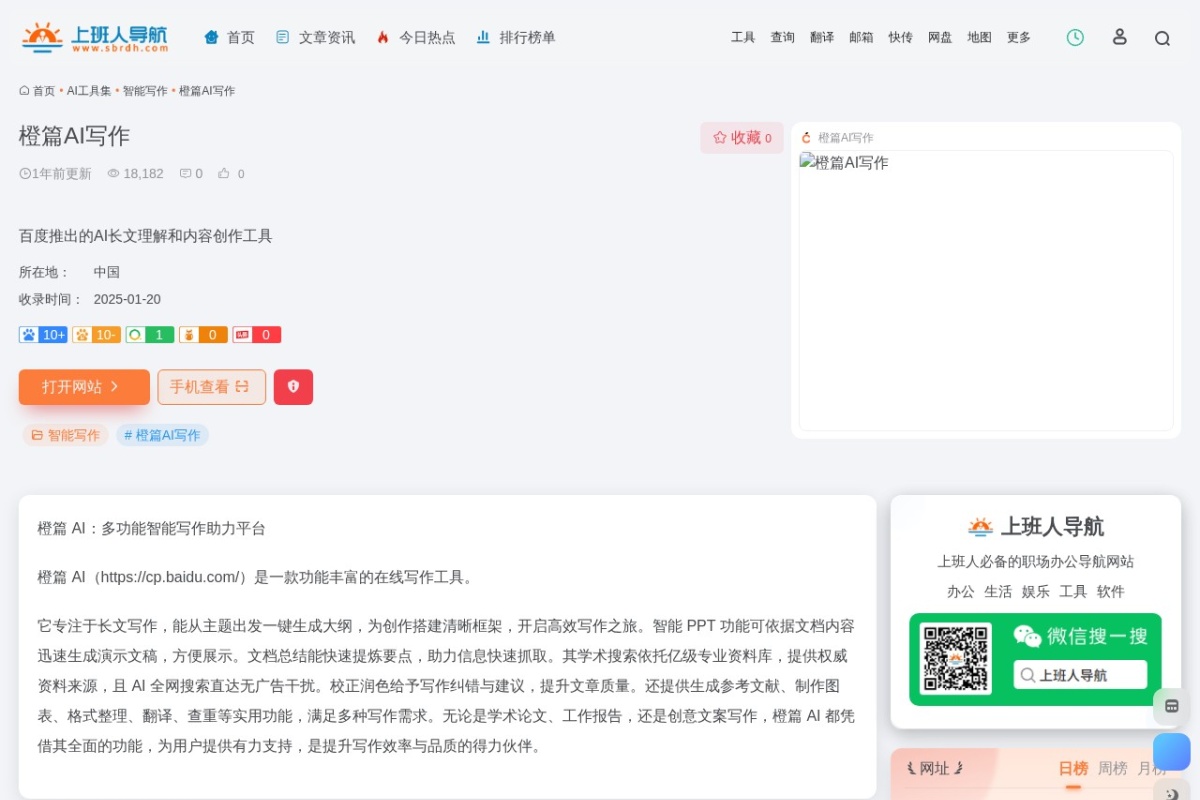Click the 2025-01-20 收录时间 value
1200x800 pixels.
pyautogui.click(x=127, y=299)
